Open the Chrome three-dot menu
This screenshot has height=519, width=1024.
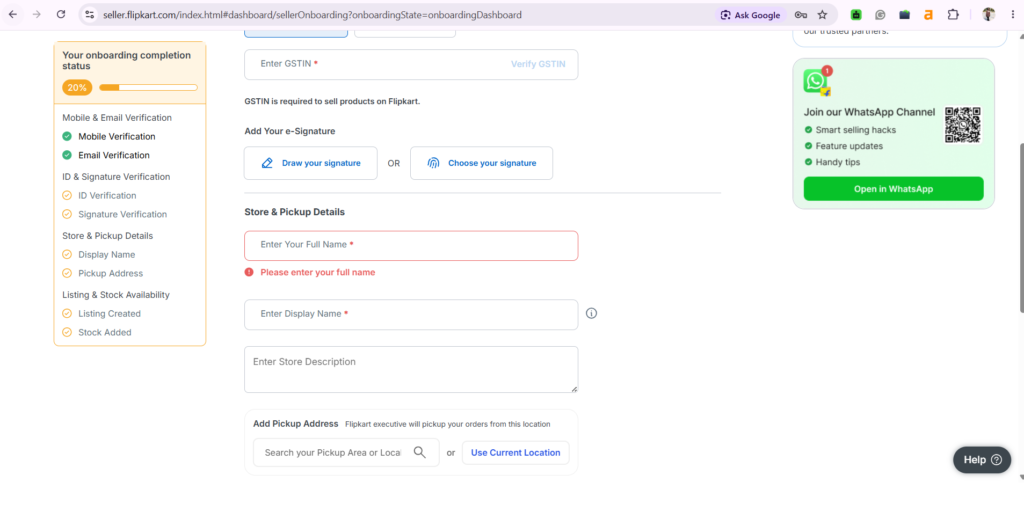1012,14
